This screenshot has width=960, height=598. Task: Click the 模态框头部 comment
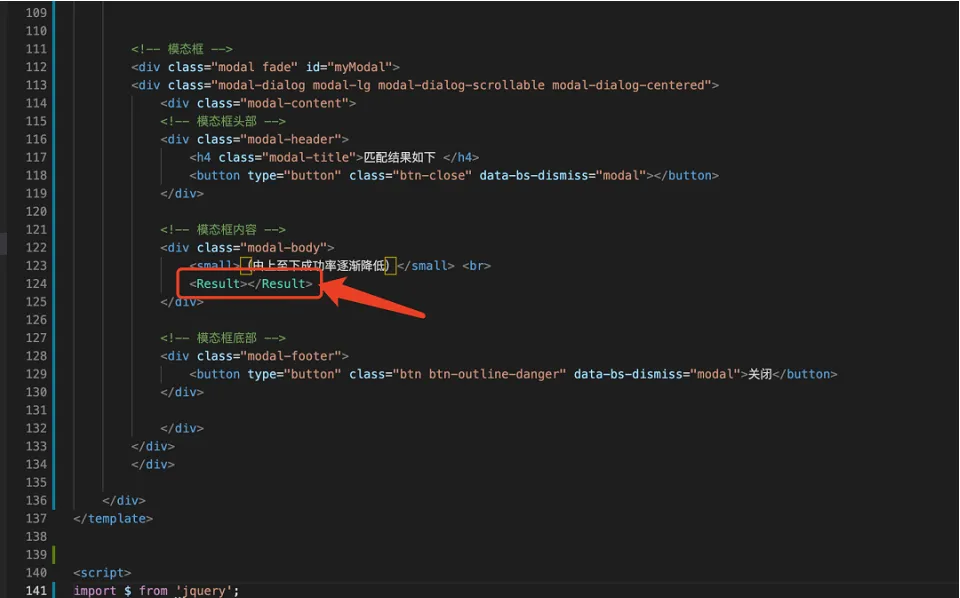(x=223, y=121)
